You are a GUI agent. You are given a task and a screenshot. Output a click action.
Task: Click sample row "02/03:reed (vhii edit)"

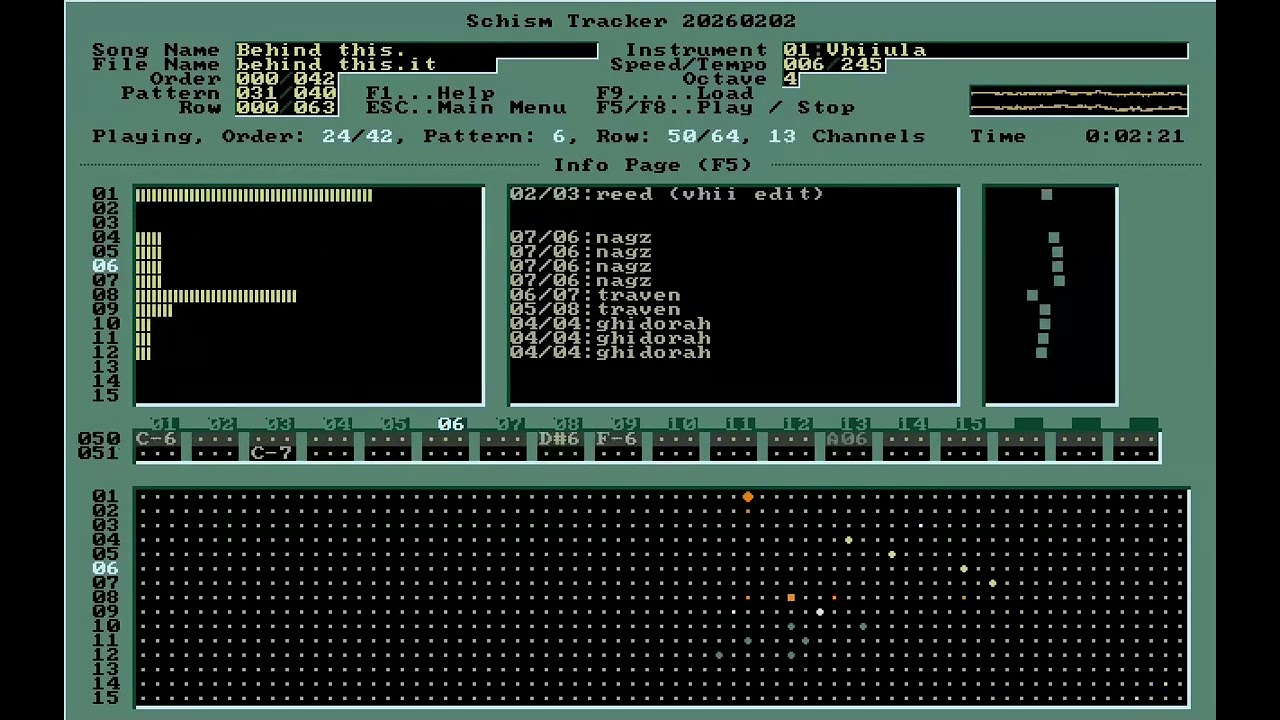[x=667, y=194]
